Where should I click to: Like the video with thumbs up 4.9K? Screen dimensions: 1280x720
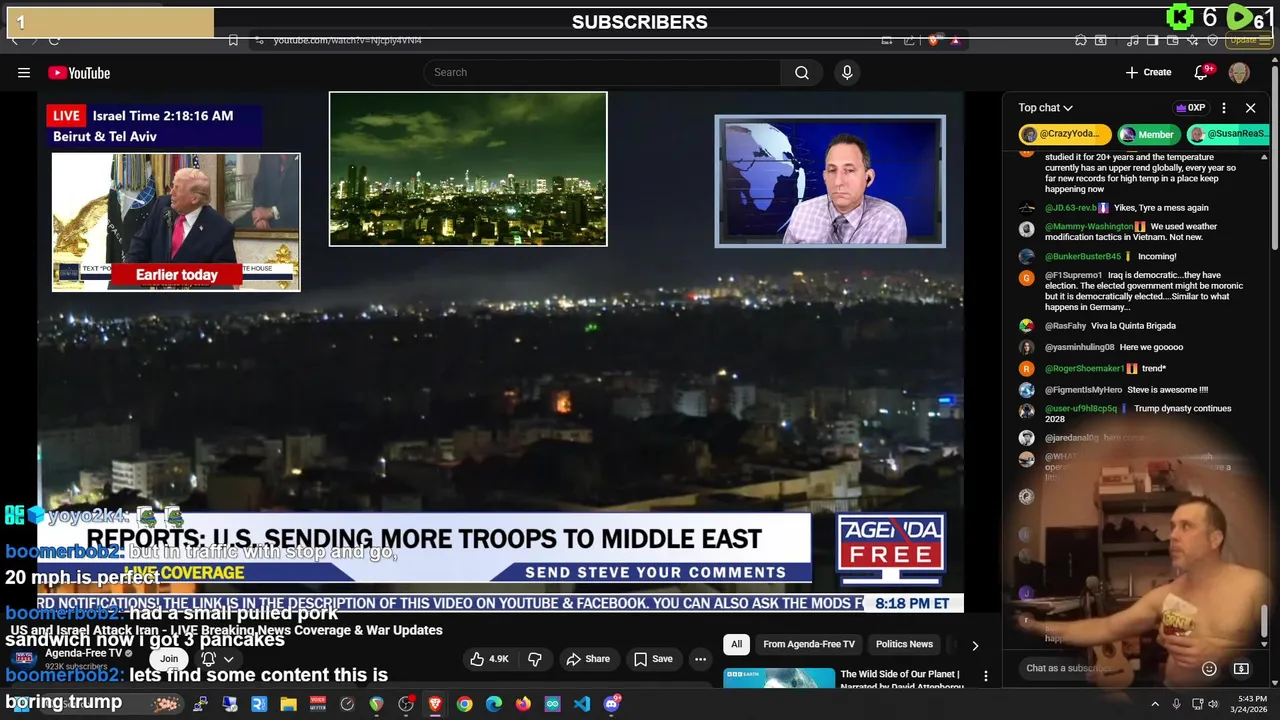[490, 659]
